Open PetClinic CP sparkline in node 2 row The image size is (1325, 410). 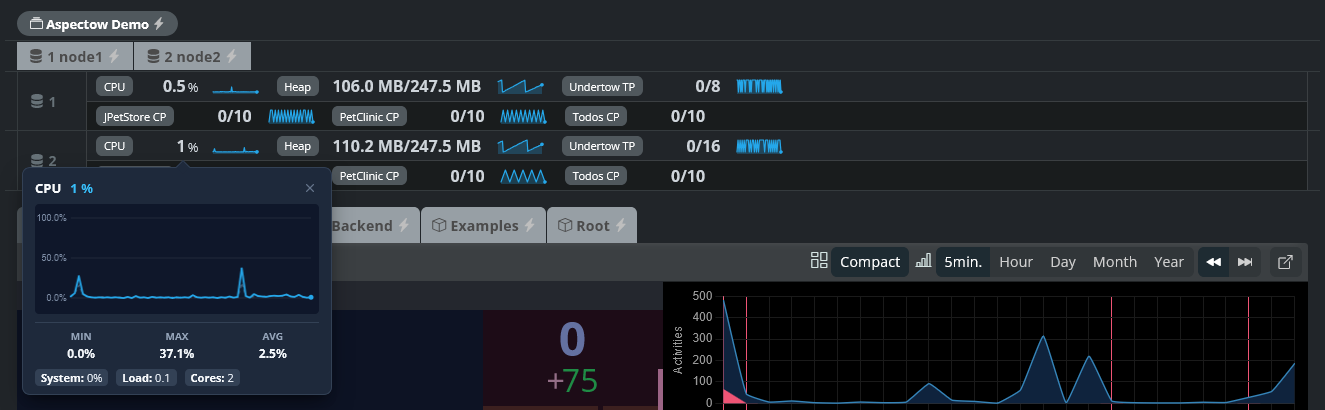[x=524, y=176]
